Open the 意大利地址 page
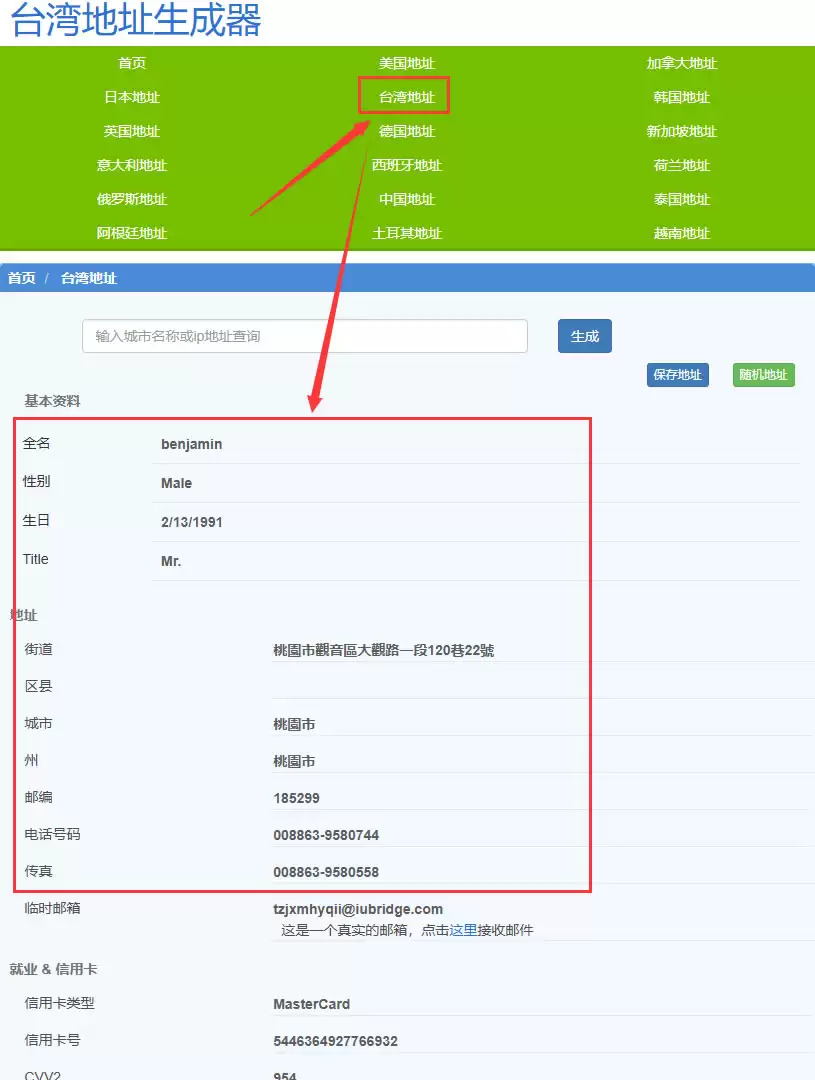The image size is (815, 1080). coord(131,165)
